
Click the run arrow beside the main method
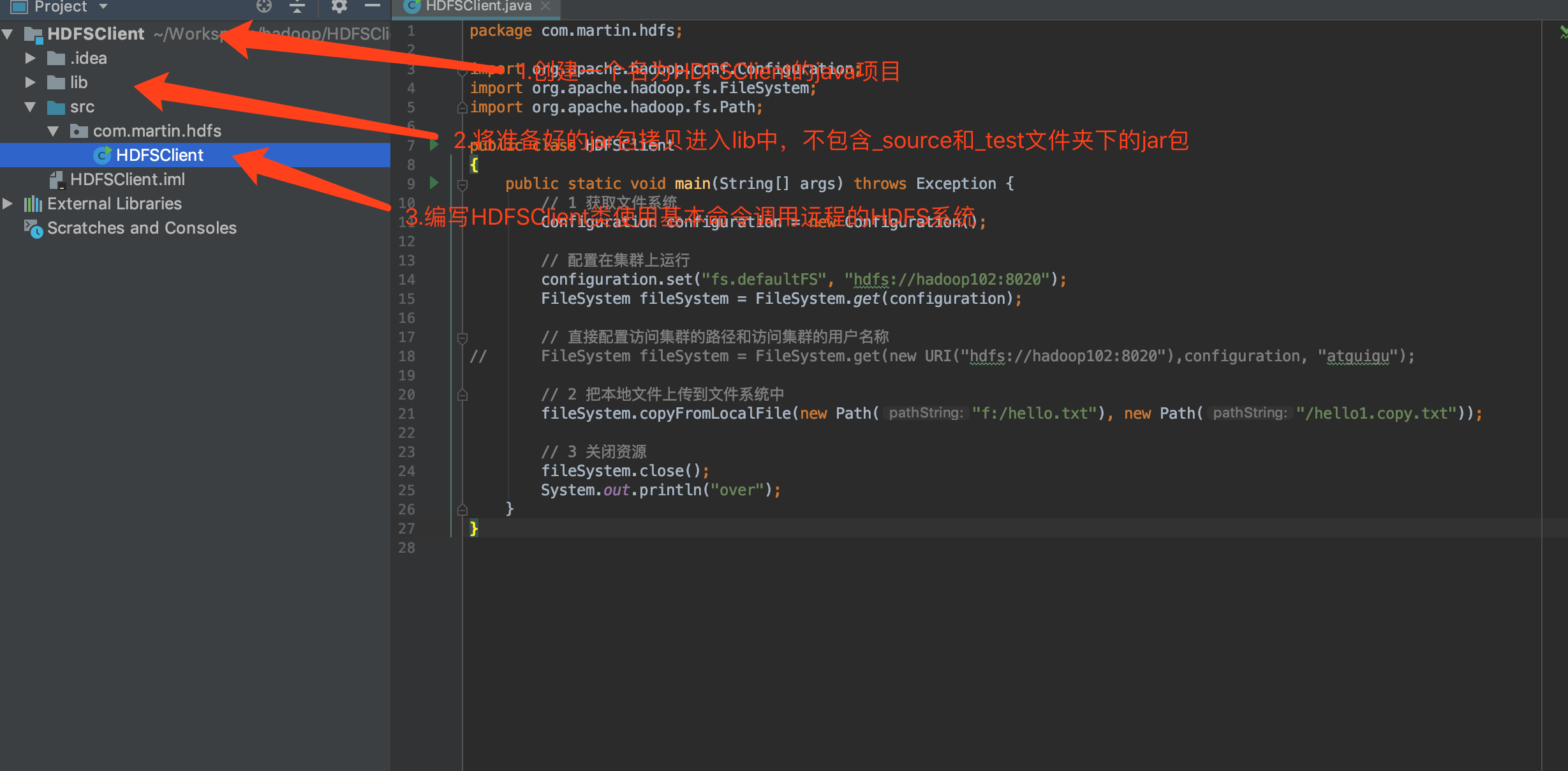point(434,183)
